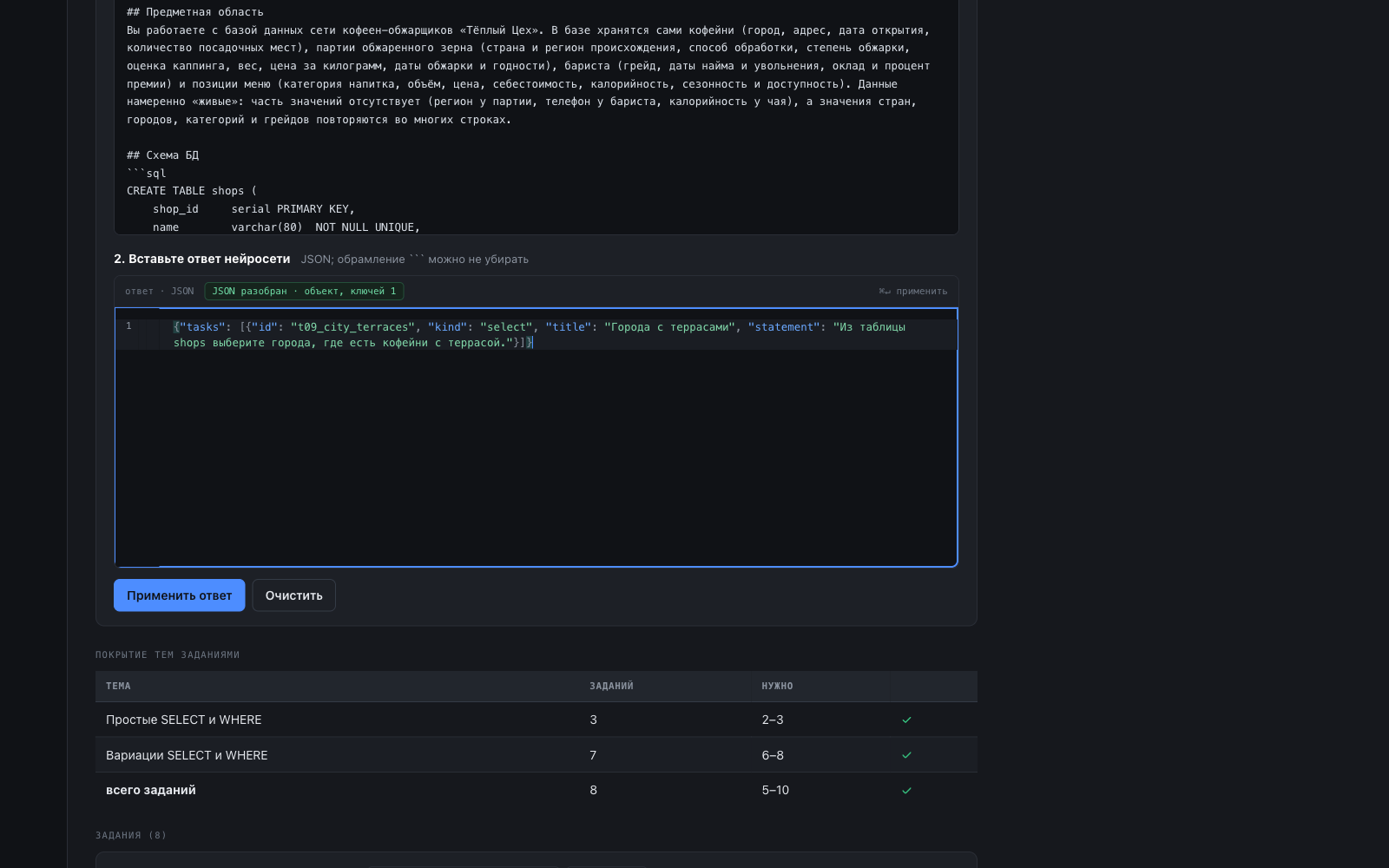Click the 'всего заданий' row label

[x=151, y=790]
